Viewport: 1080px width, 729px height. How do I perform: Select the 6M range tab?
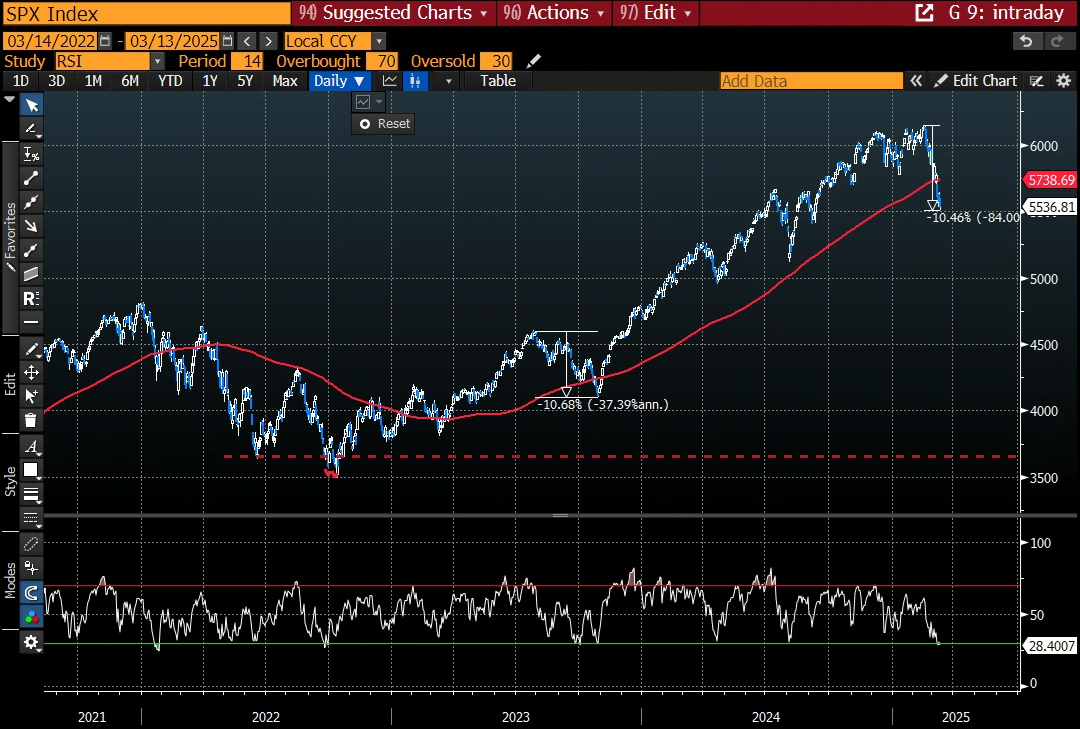[x=129, y=81]
